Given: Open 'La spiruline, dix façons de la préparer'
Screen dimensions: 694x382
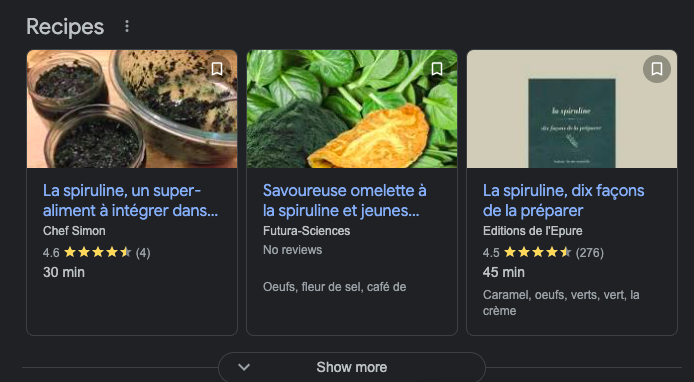Looking at the screenshot, I should (x=563, y=201).
